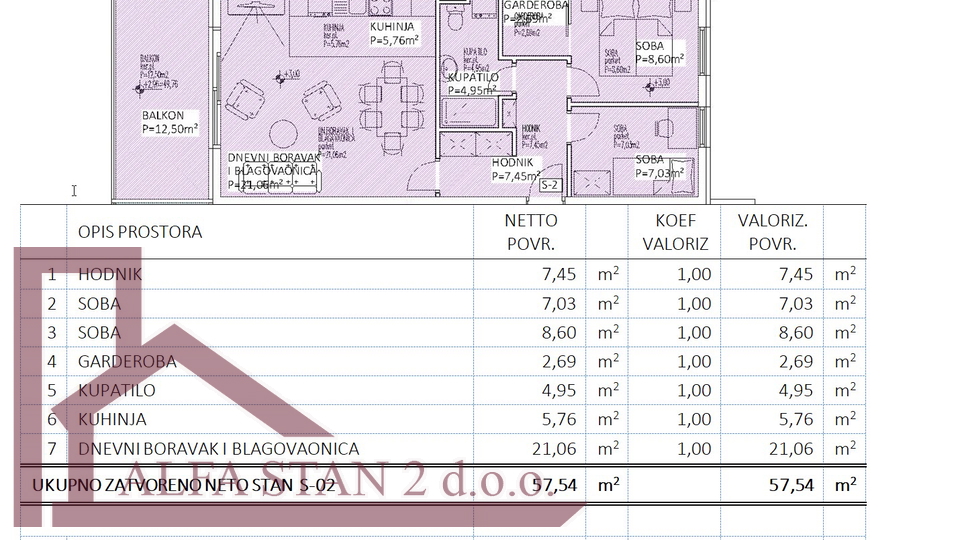
Task: Select the VALORIZ. POVR. column header
Action: pos(773,232)
